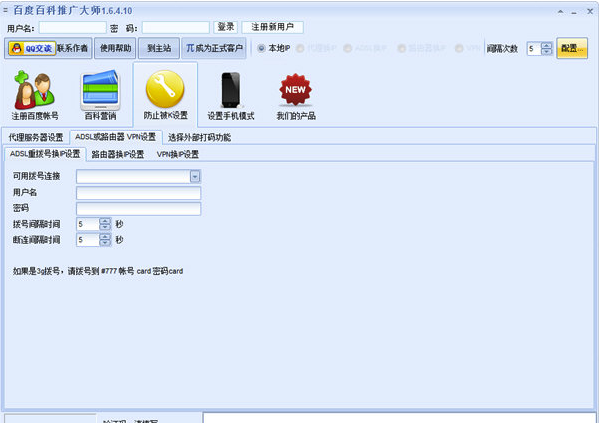Select ADSL重拨号换IP设置 sub-tab
The height and width of the screenshot is (423, 601).
(x=45, y=154)
